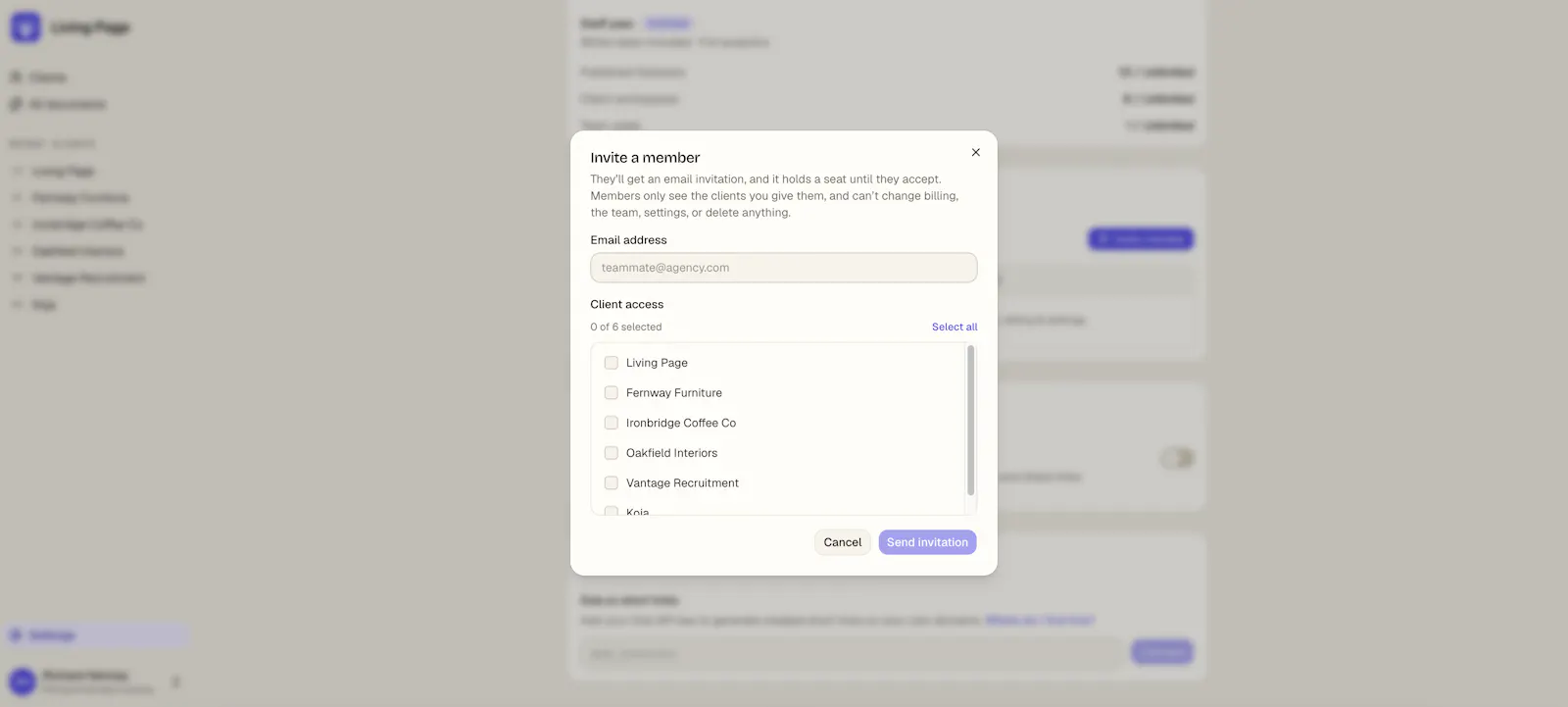This screenshot has height=707, width=1568.
Task: Close the Invite a member dialog
Action: point(975,152)
